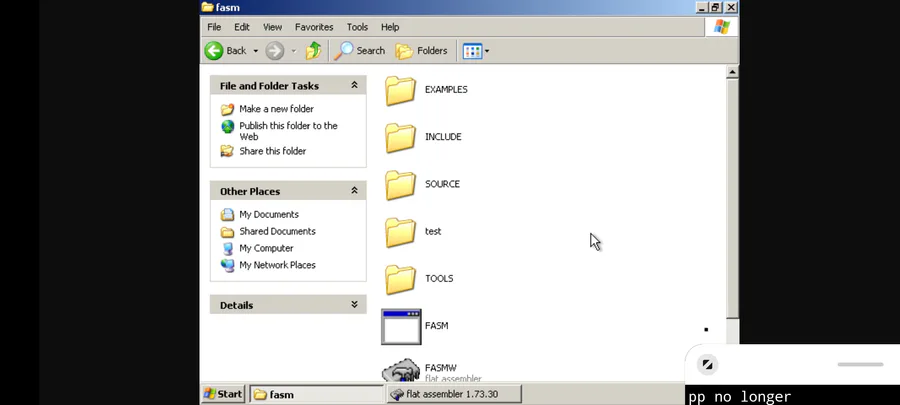Click the test folder name
Viewport: 900px width, 405px height.
click(x=433, y=231)
